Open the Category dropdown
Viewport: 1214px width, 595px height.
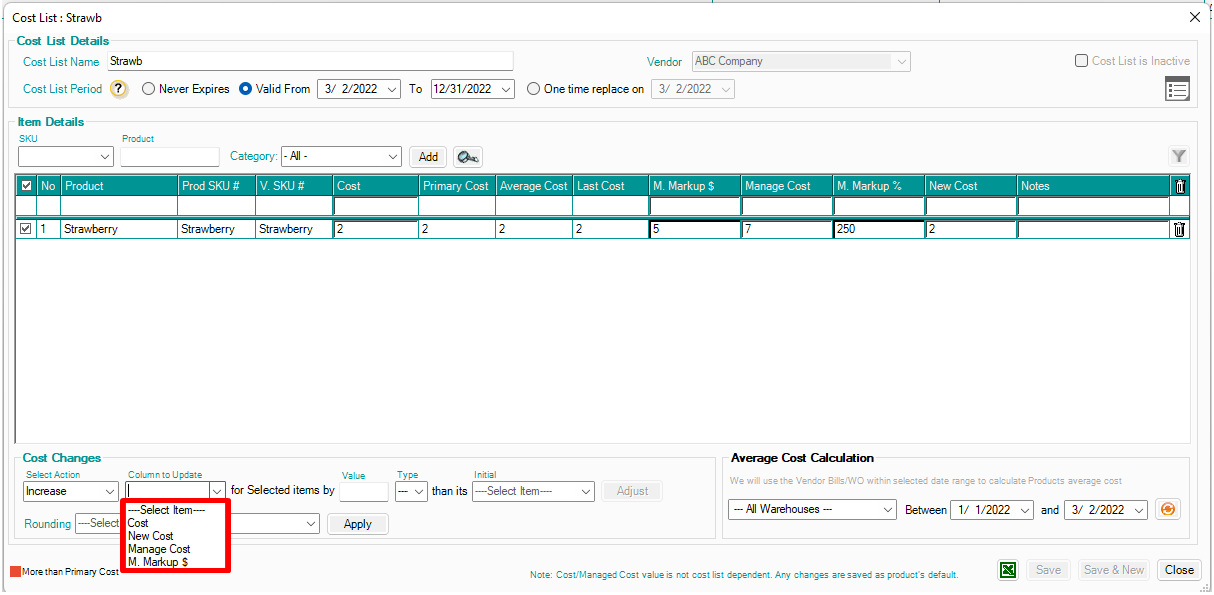[341, 157]
